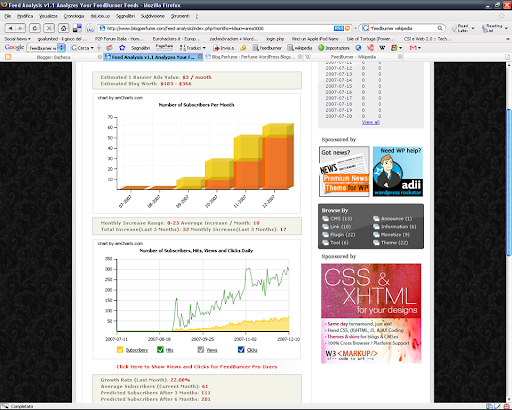
Task: Click the red FeedBurner Pro Users link
Action: tap(196, 367)
